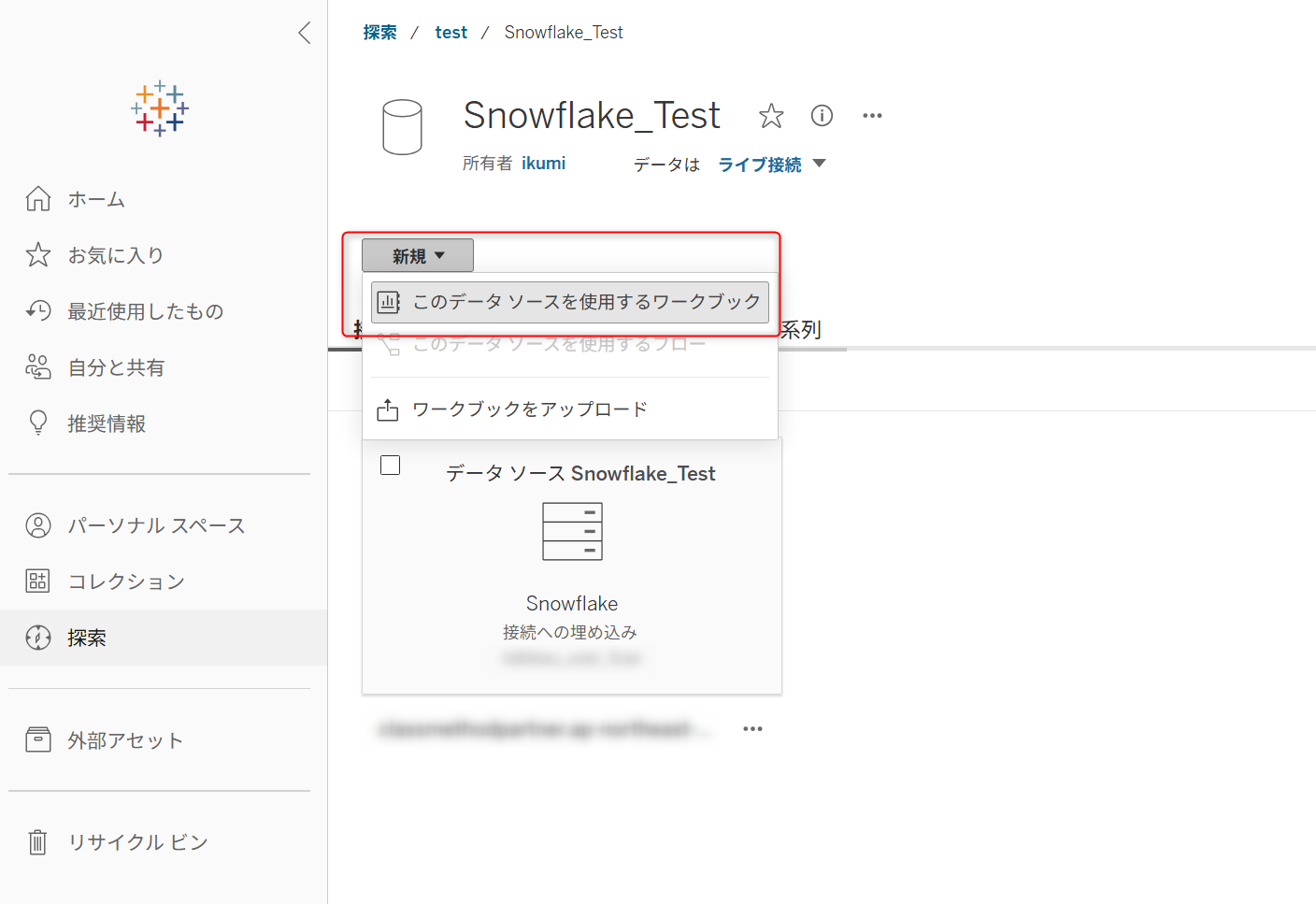Click the Tableau logo
Image resolution: width=1316 pixels, height=904 pixels.
160,108
